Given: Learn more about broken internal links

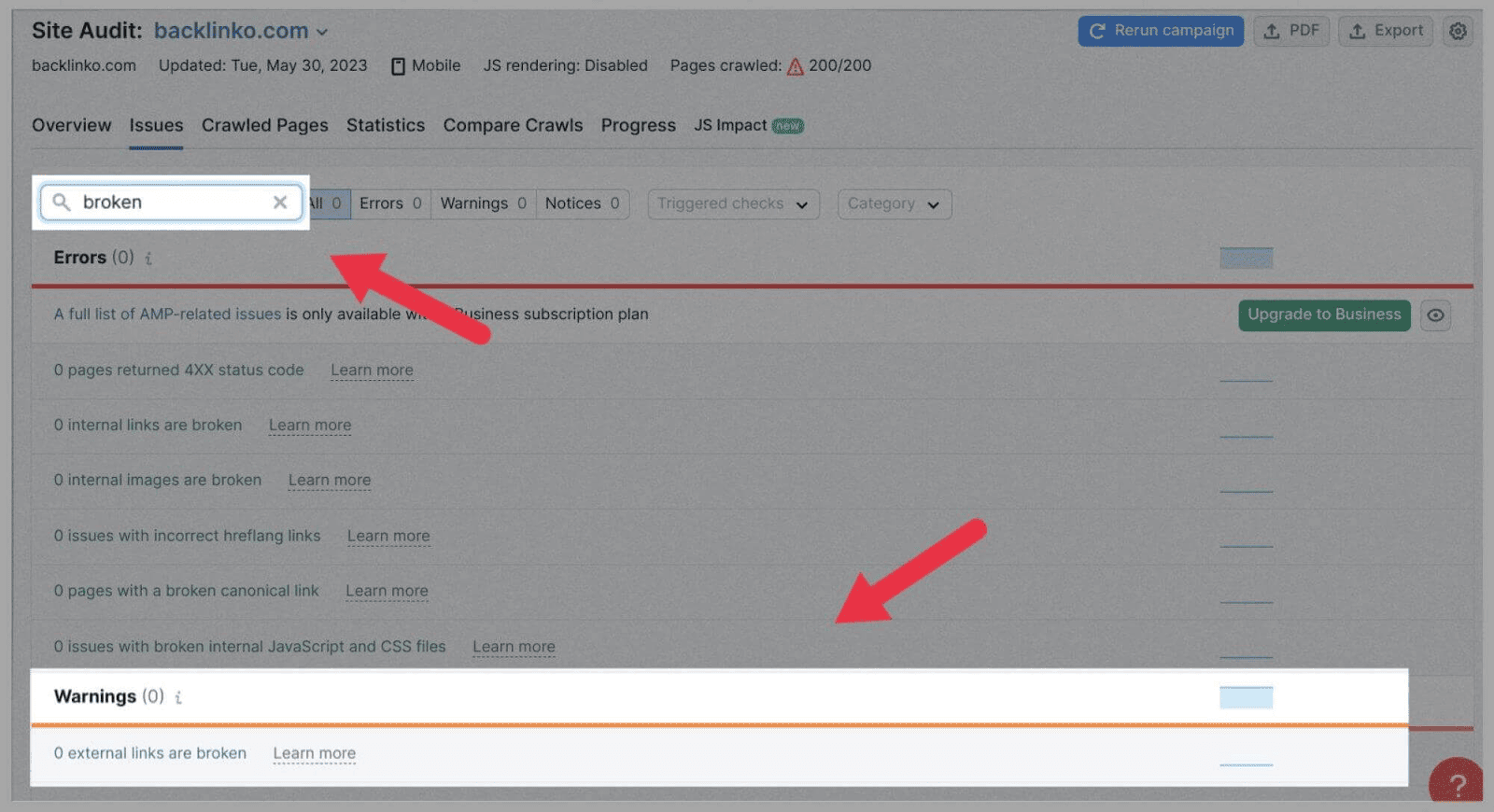Looking at the screenshot, I should pos(310,426).
